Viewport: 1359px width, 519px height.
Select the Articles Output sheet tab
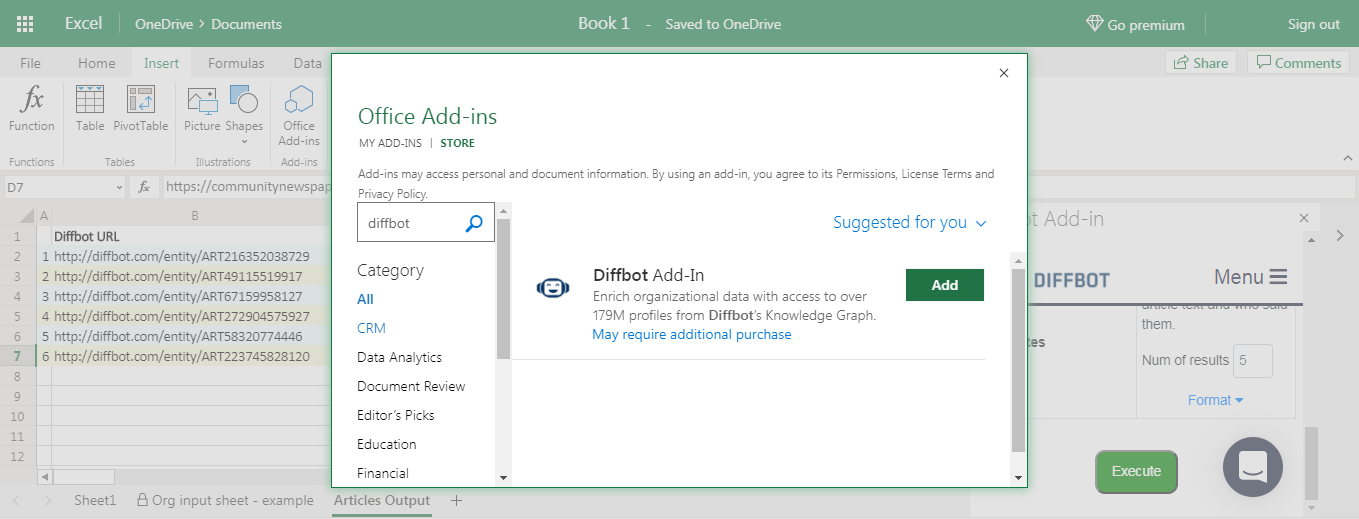[x=381, y=501]
